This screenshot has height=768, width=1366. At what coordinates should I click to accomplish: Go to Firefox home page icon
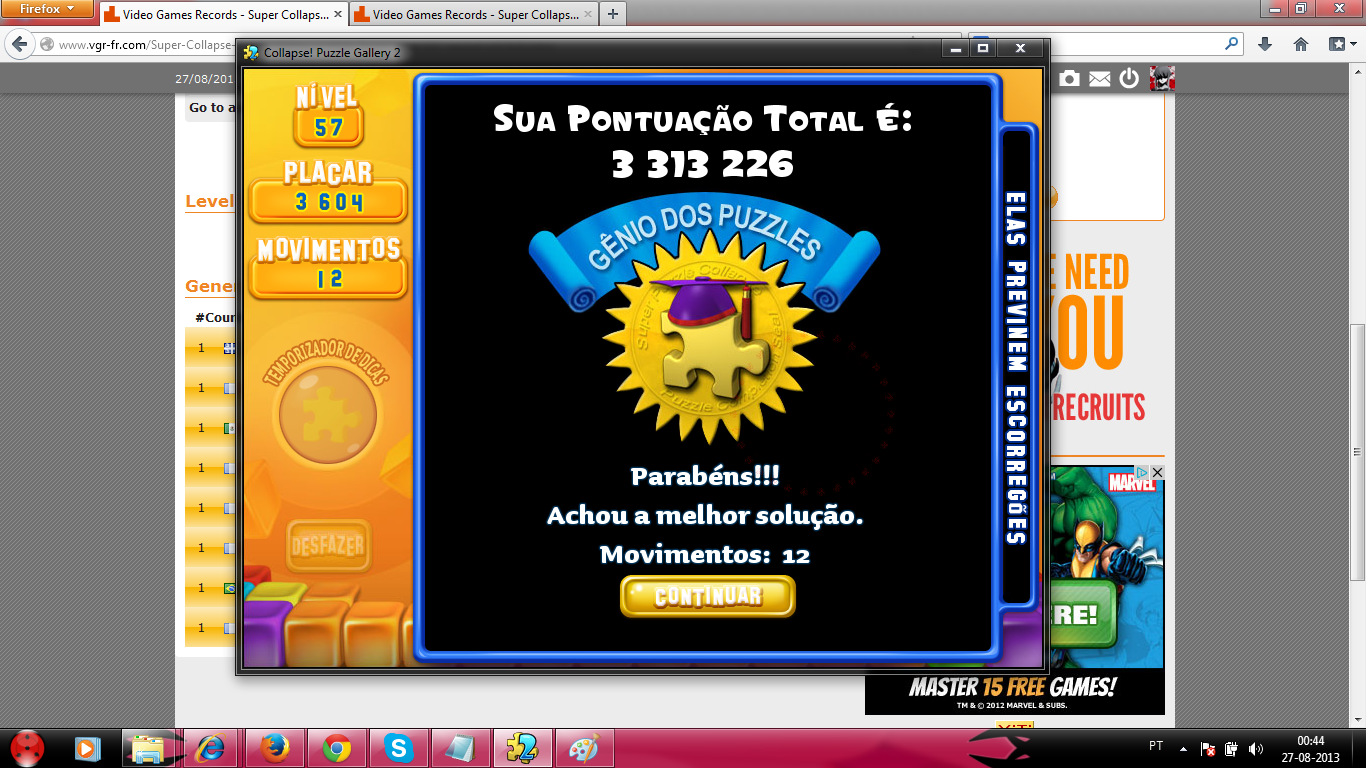click(1301, 44)
